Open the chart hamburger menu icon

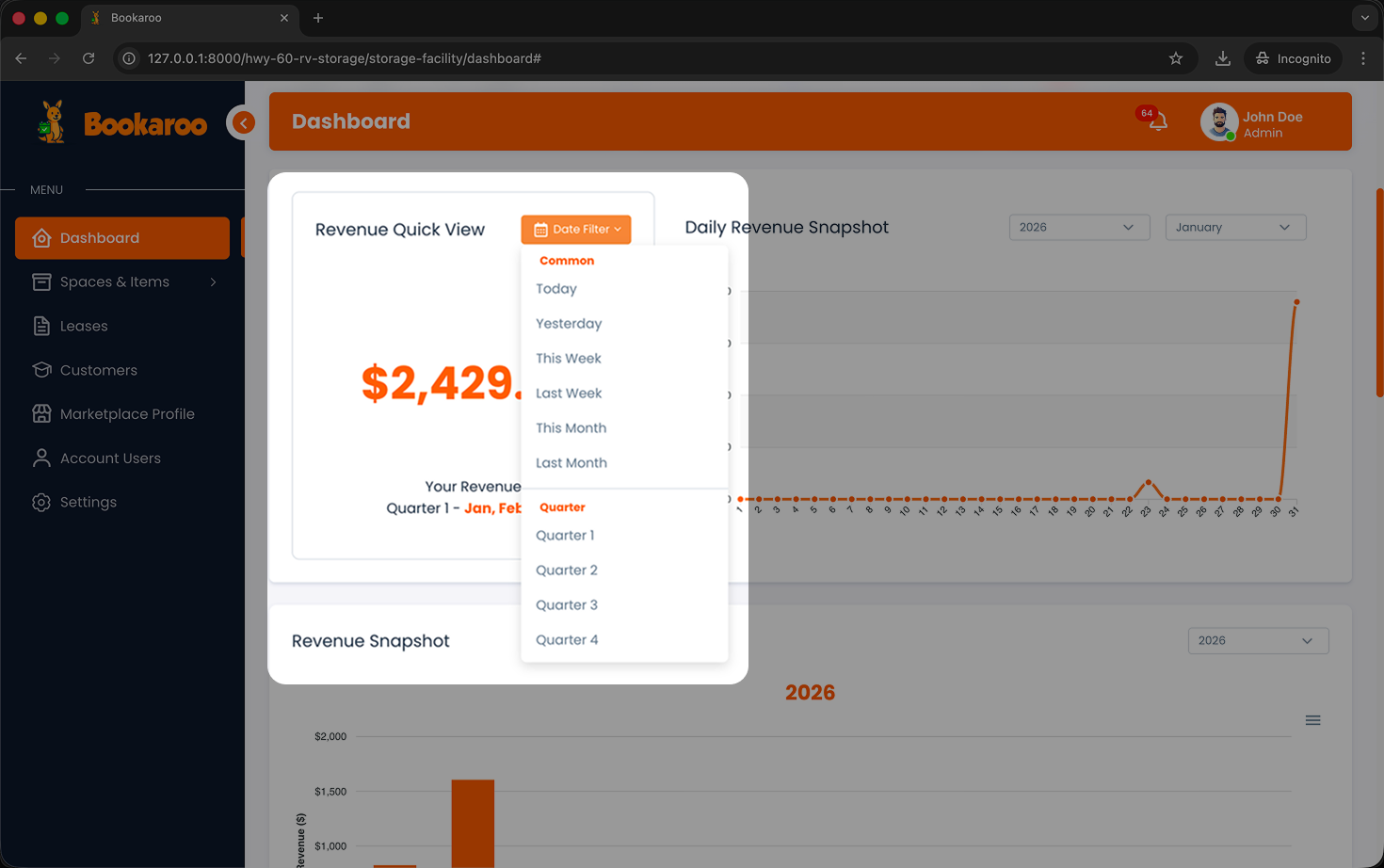pyautogui.click(x=1312, y=720)
